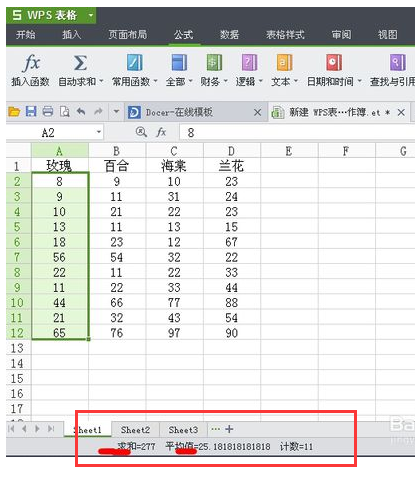415x479 pixels.
Task: Open the 页面布局 ribbon tab
Action: tap(127, 34)
